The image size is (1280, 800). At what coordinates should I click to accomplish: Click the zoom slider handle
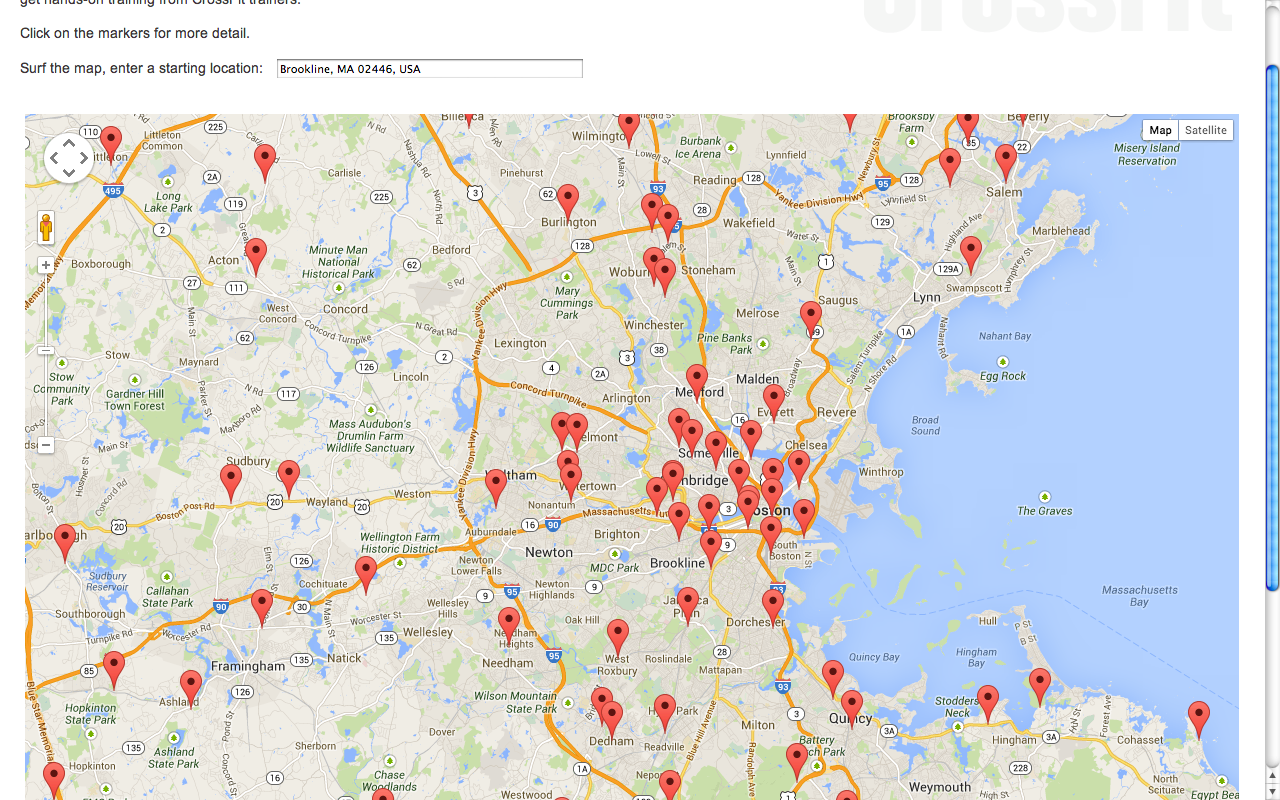pyautogui.click(x=46, y=350)
